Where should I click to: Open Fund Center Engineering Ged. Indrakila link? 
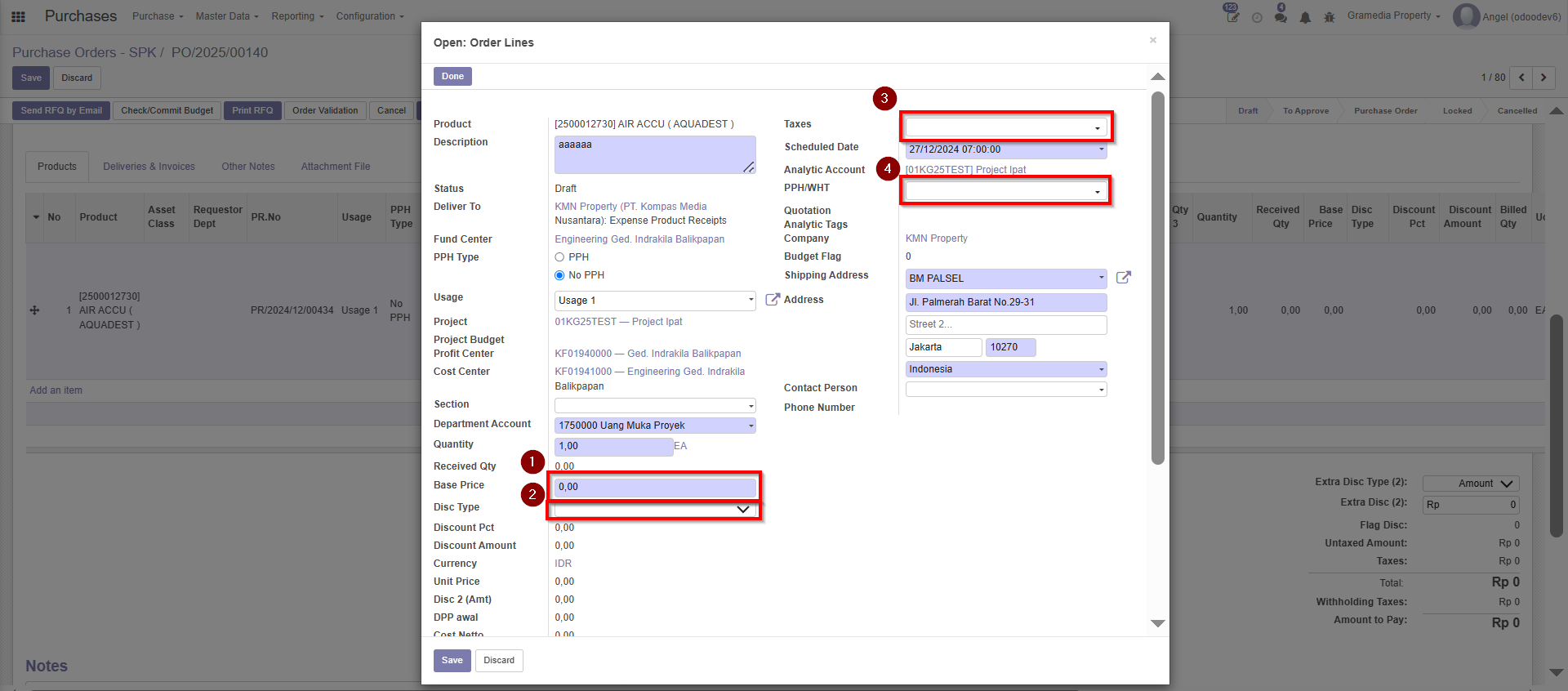click(x=639, y=239)
